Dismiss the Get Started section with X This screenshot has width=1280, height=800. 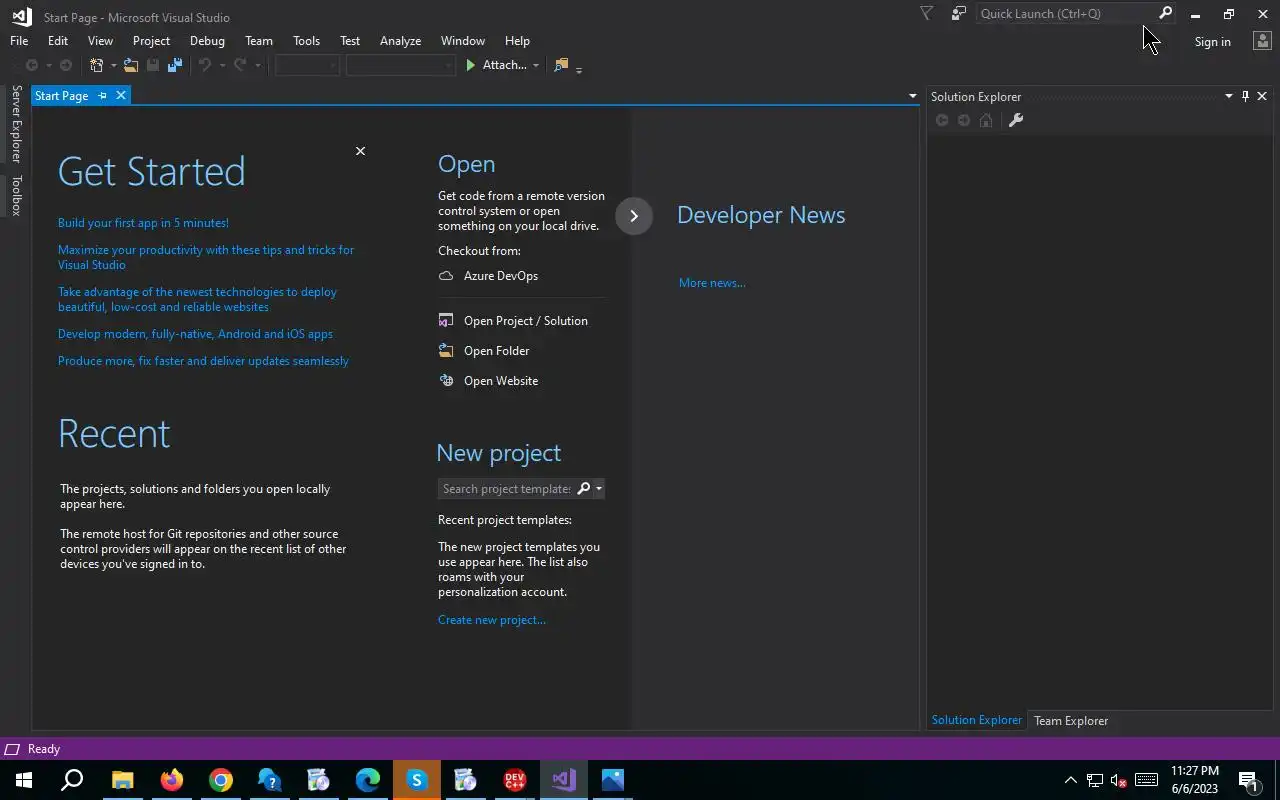coord(360,151)
